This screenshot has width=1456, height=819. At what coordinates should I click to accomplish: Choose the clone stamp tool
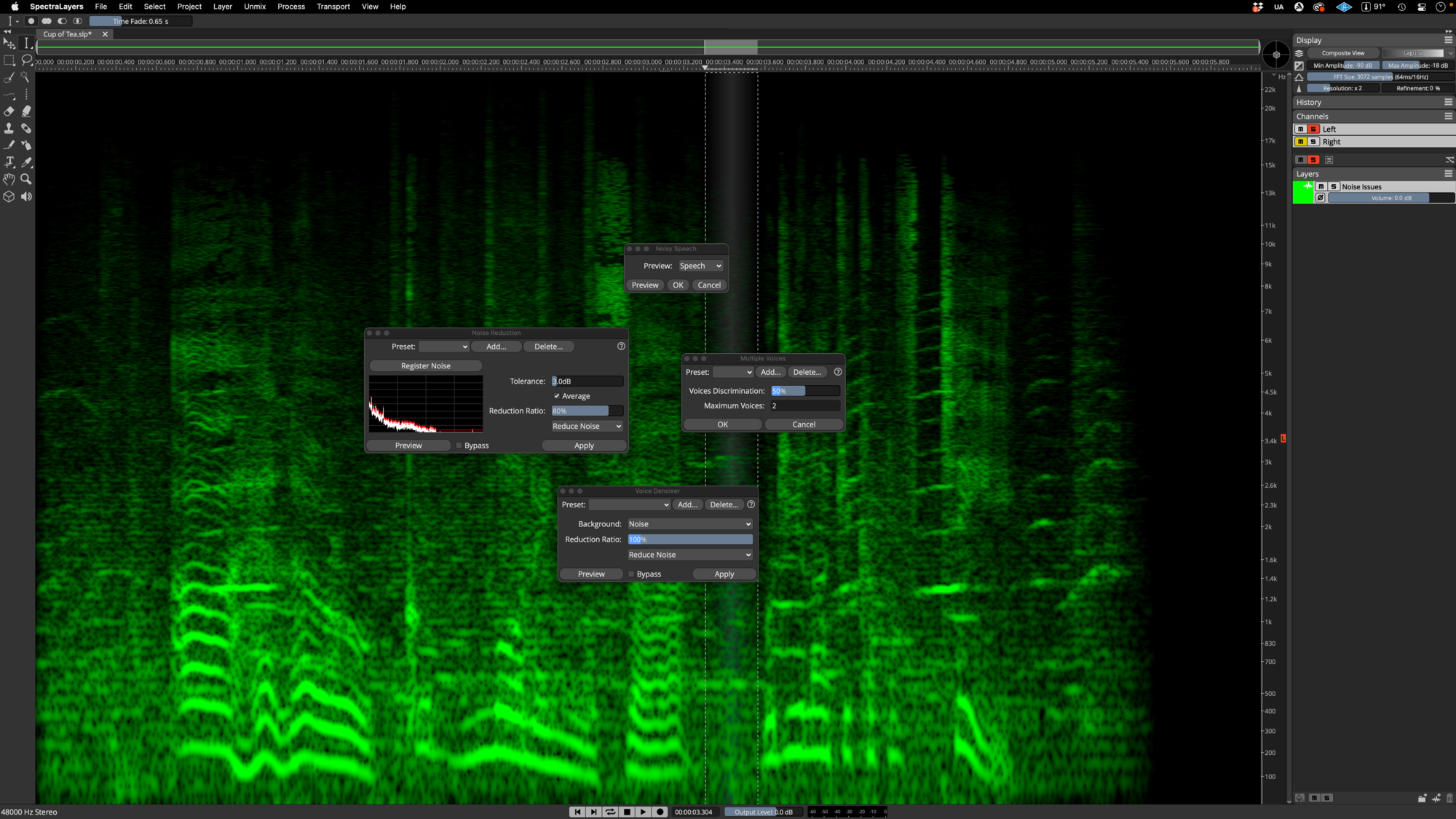click(x=9, y=128)
